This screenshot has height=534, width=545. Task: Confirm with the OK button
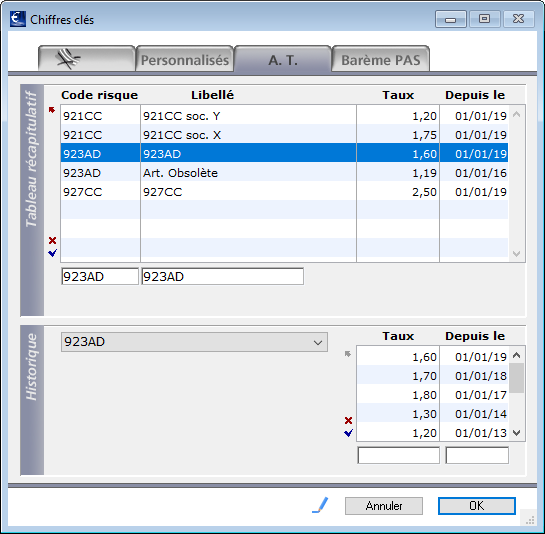(x=477, y=506)
